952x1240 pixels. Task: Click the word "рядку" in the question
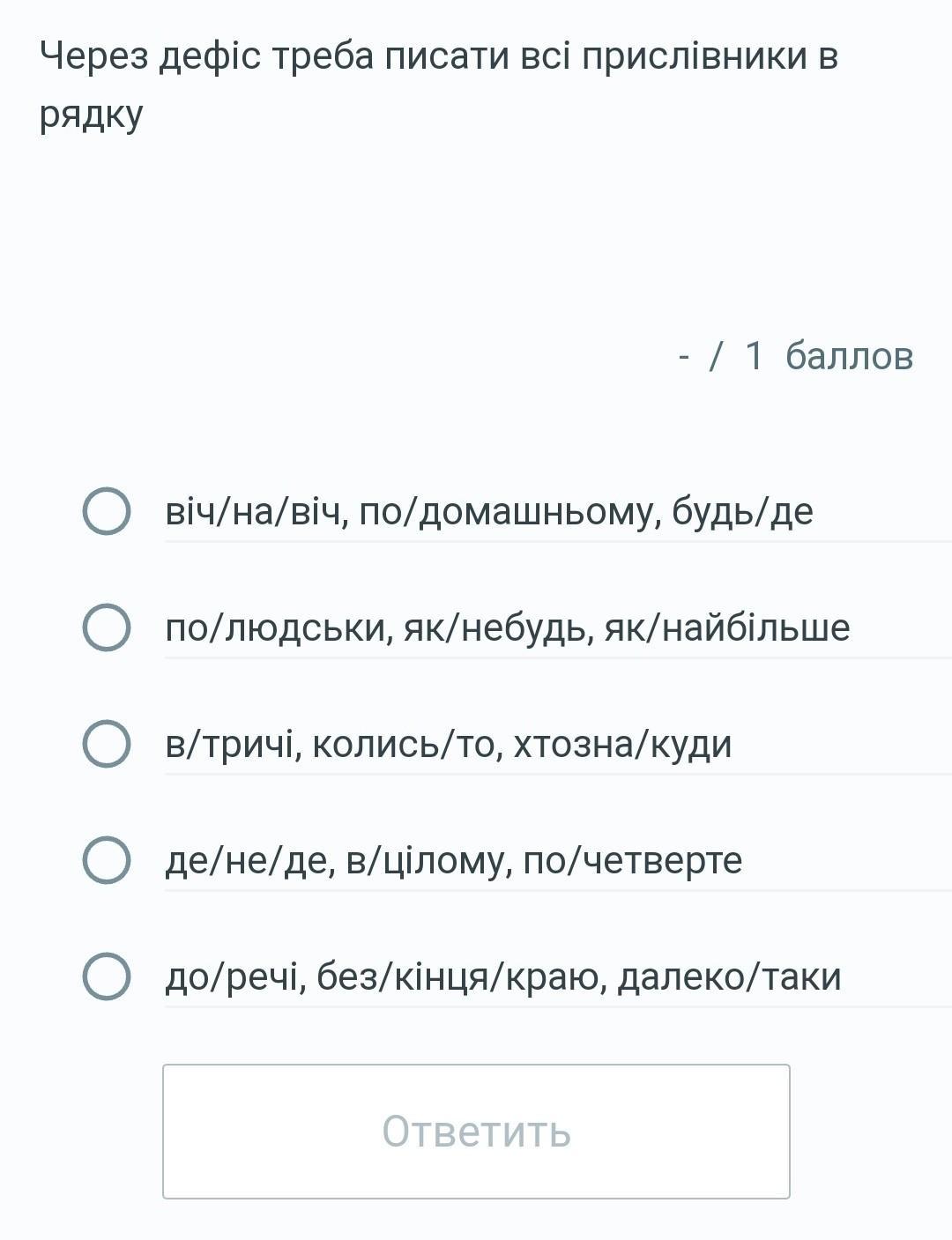(x=91, y=115)
